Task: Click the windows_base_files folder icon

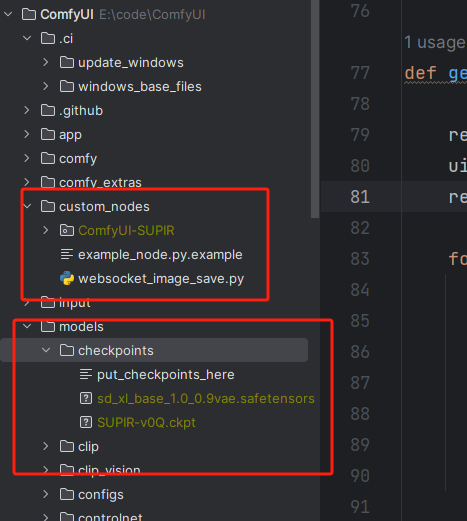Action: click(67, 86)
